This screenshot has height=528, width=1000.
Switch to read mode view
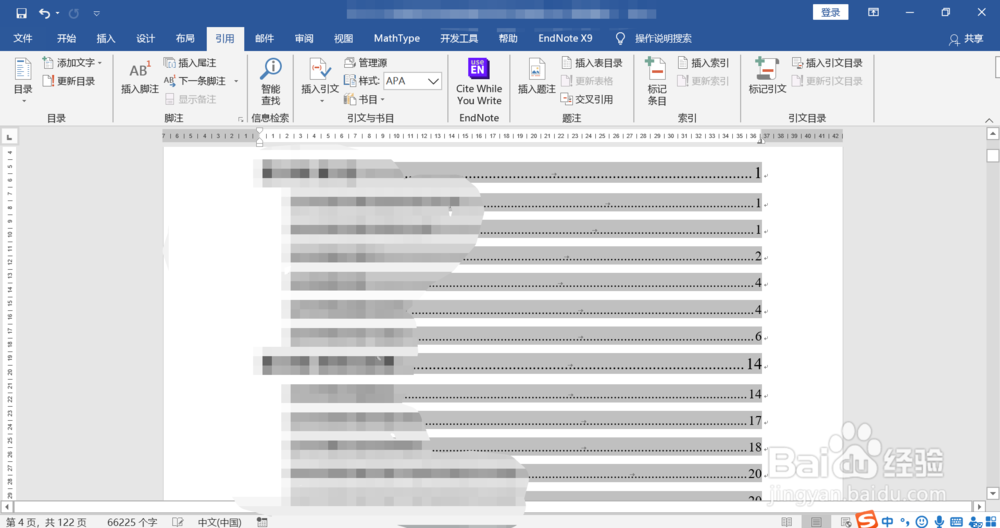tap(786, 522)
